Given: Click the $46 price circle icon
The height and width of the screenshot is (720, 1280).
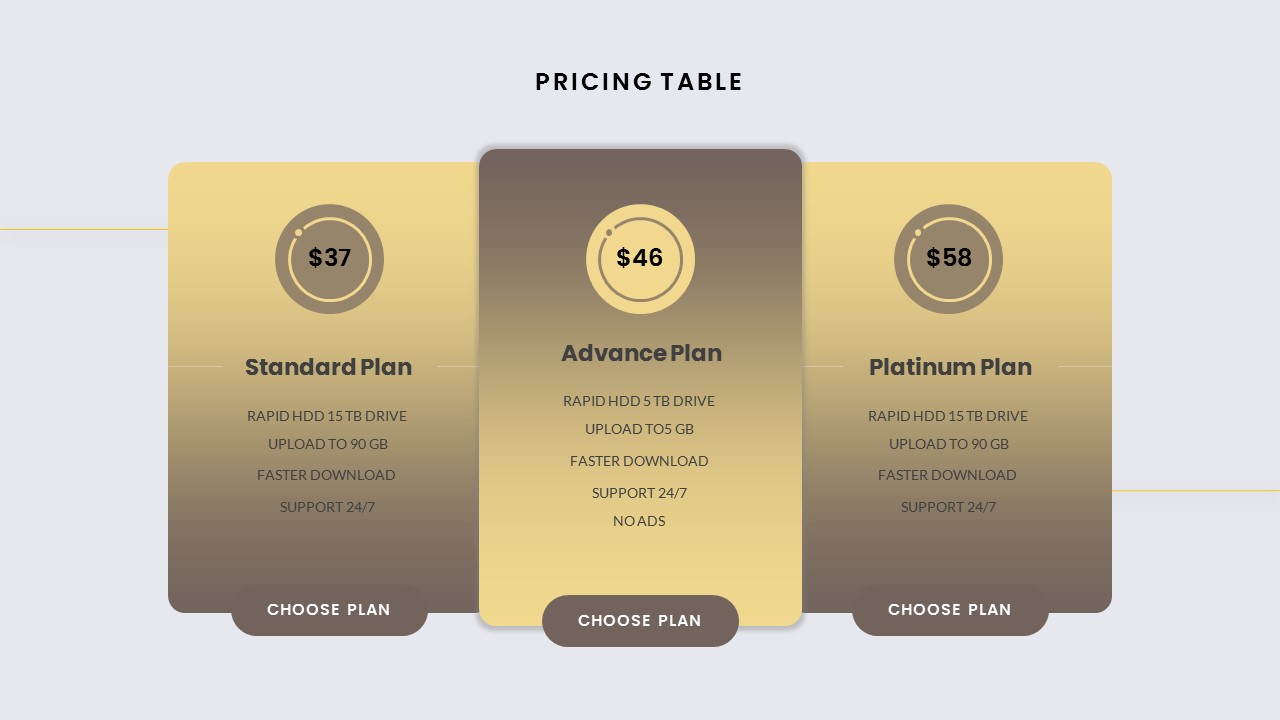Looking at the screenshot, I should 640,259.
